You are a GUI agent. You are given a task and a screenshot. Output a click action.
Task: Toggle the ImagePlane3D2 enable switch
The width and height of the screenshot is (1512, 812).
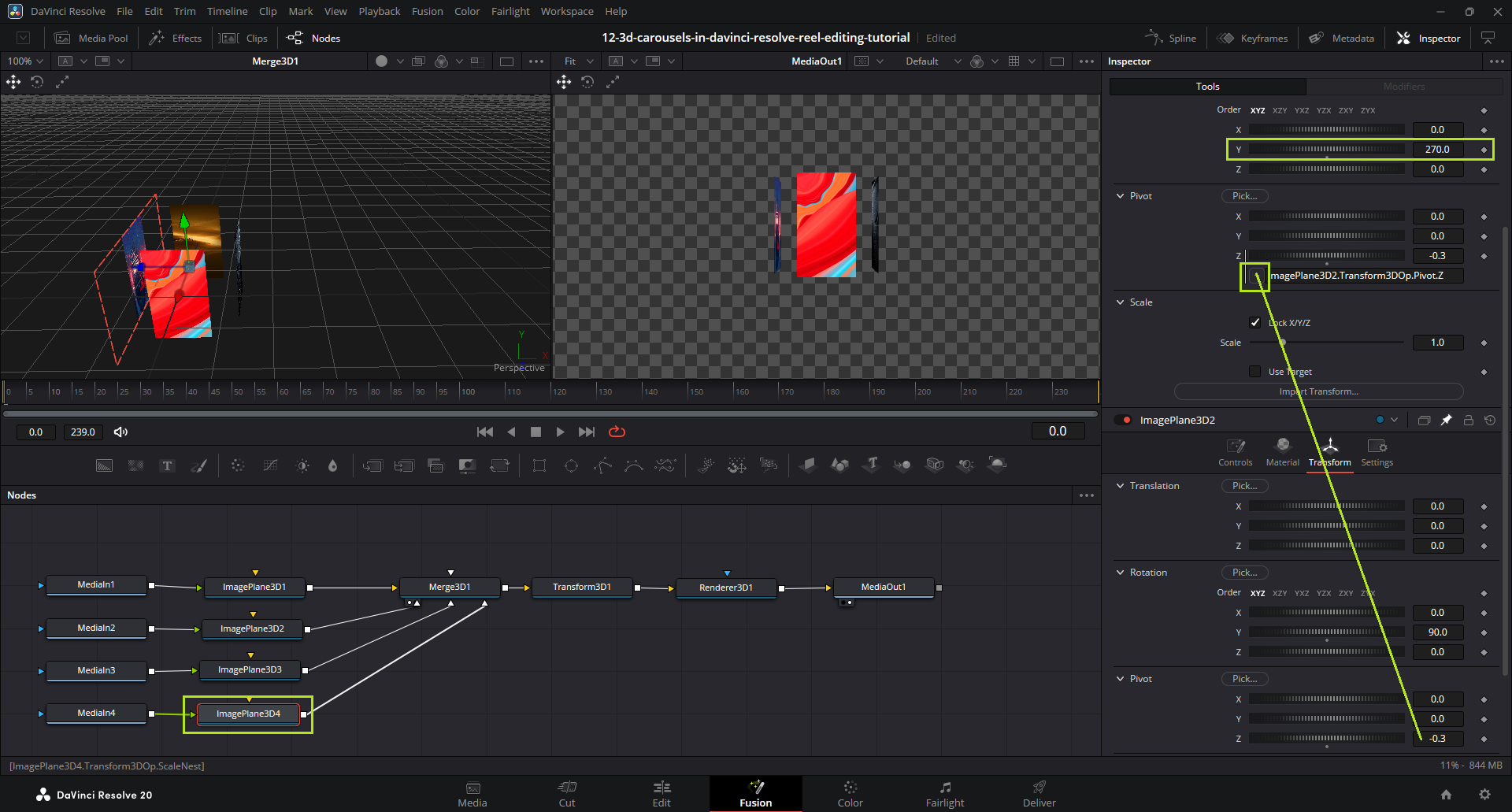point(1123,421)
